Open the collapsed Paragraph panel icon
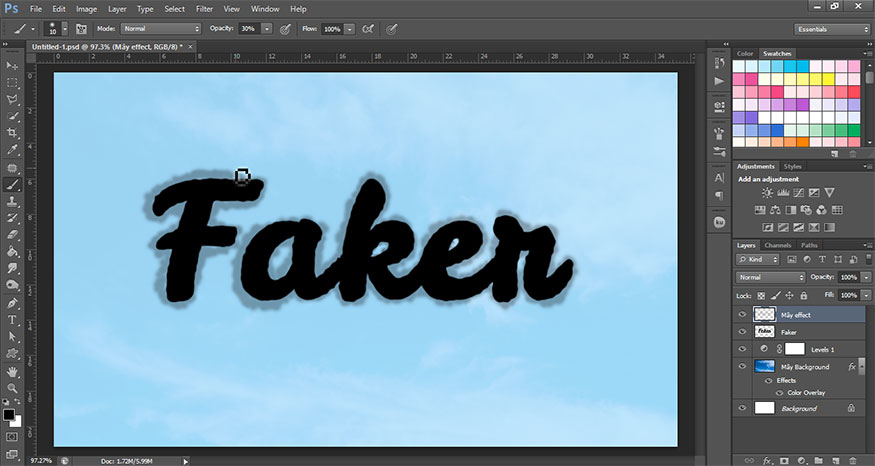875x466 pixels. point(719,196)
